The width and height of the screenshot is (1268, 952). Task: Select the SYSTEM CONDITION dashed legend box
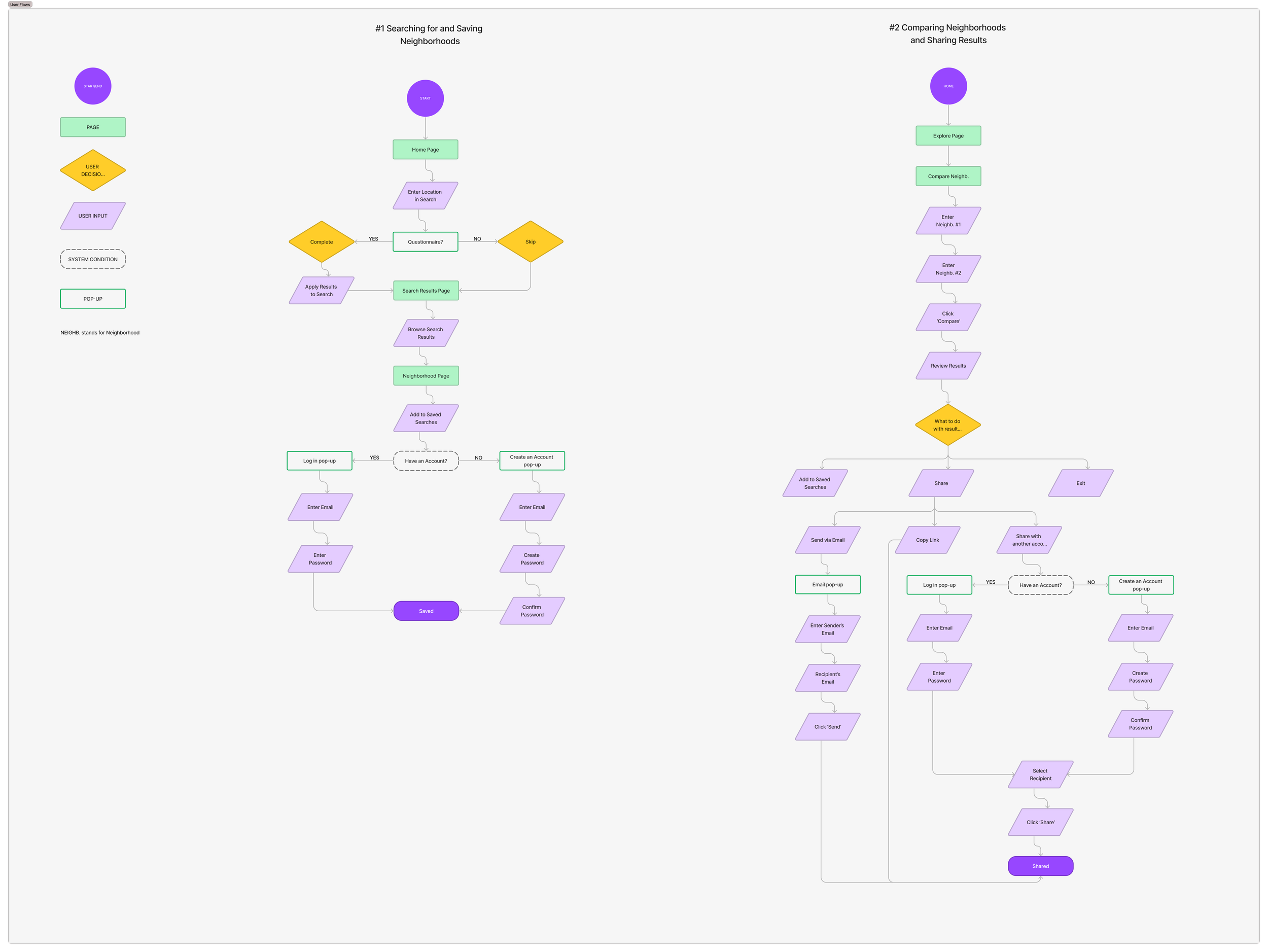point(93,259)
